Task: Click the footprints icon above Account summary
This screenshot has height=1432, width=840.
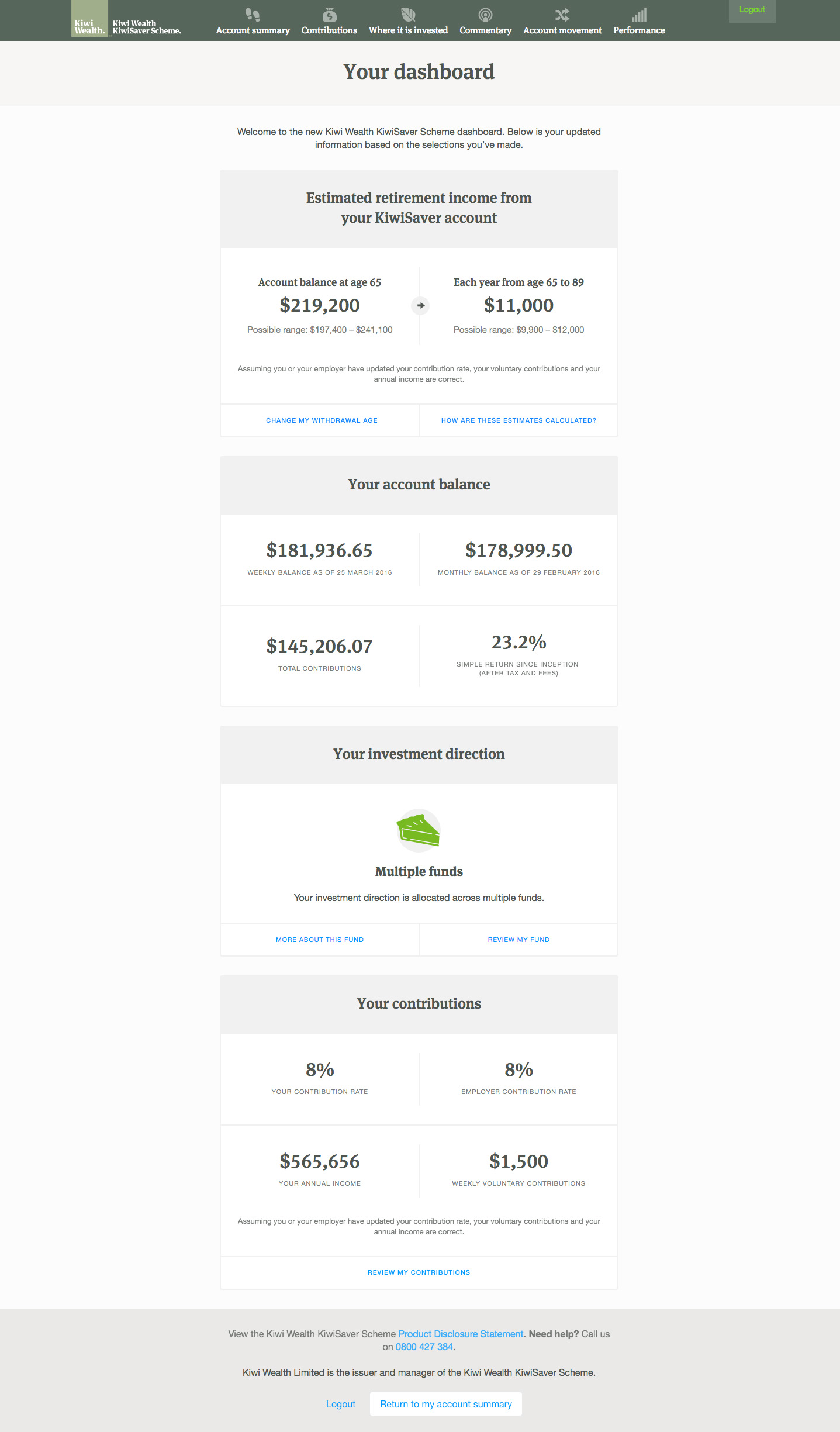Action: (x=253, y=15)
